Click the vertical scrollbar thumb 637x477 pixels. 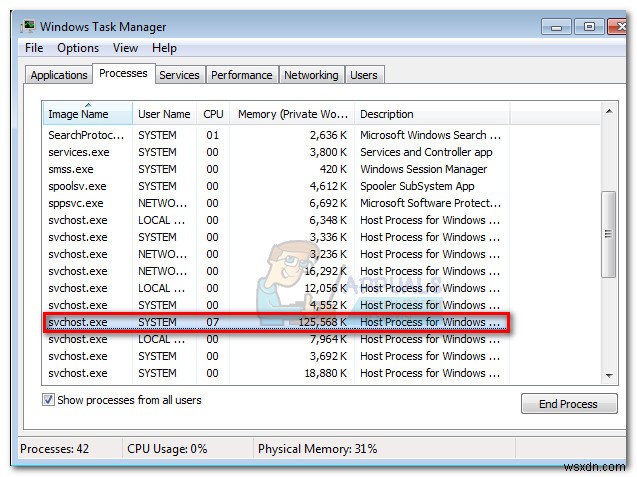608,234
